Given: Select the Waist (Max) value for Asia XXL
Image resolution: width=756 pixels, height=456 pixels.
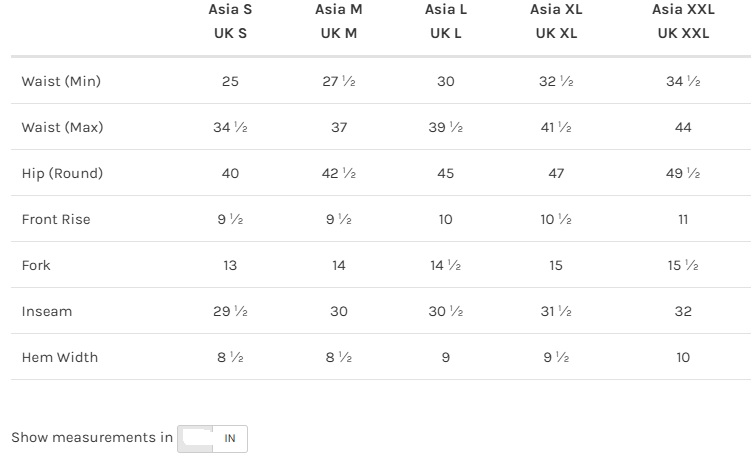Looking at the screenshot, I should [x=683, y=127].
